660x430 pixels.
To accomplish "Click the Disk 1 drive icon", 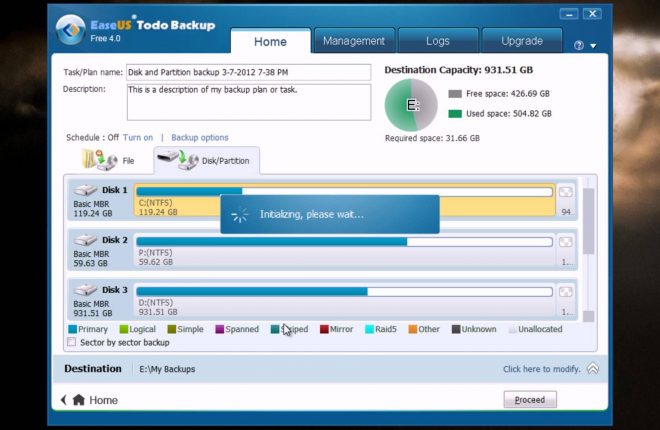I will [85, 190].
